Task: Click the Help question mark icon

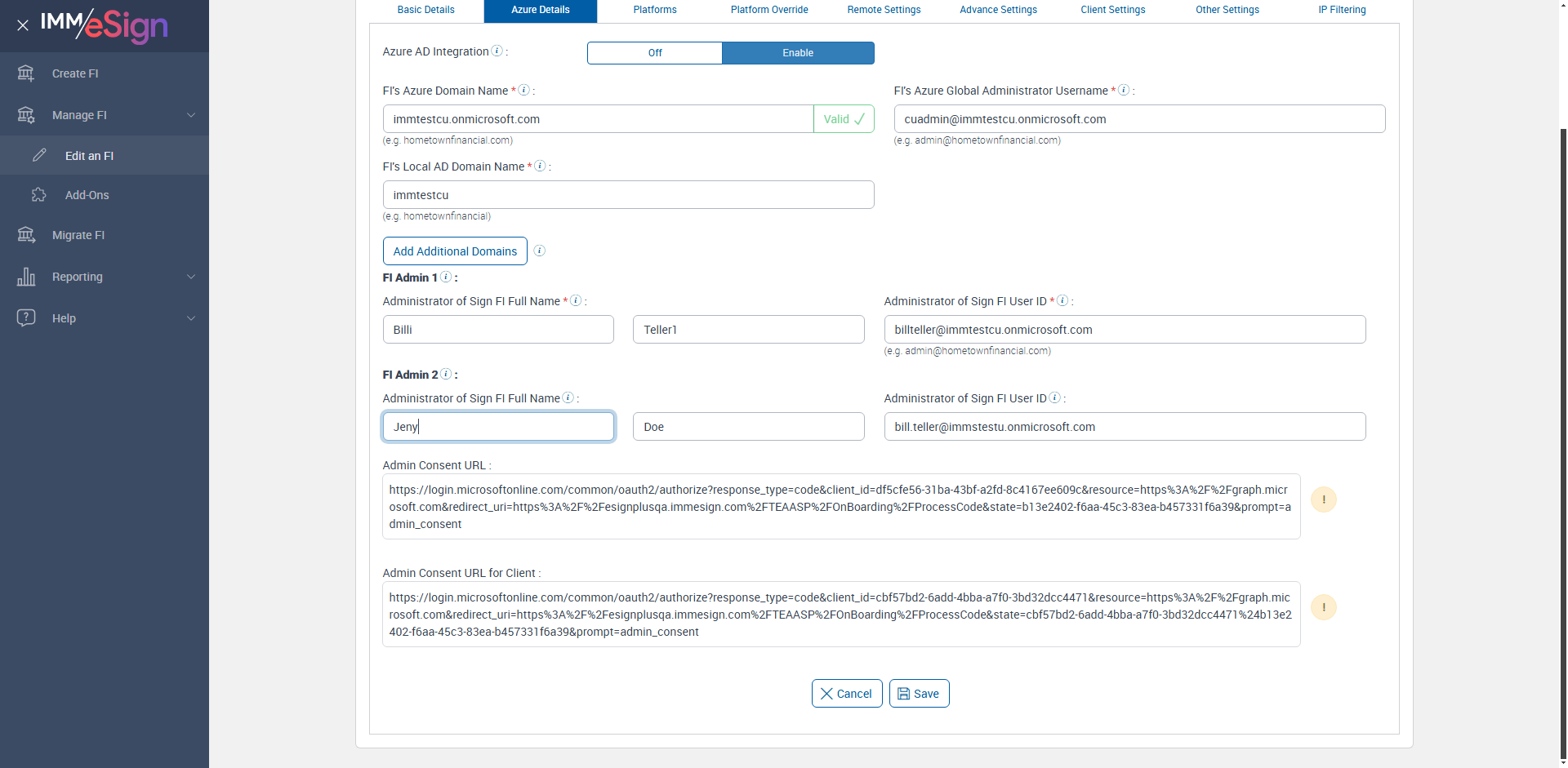Action: tap(26, 317)
